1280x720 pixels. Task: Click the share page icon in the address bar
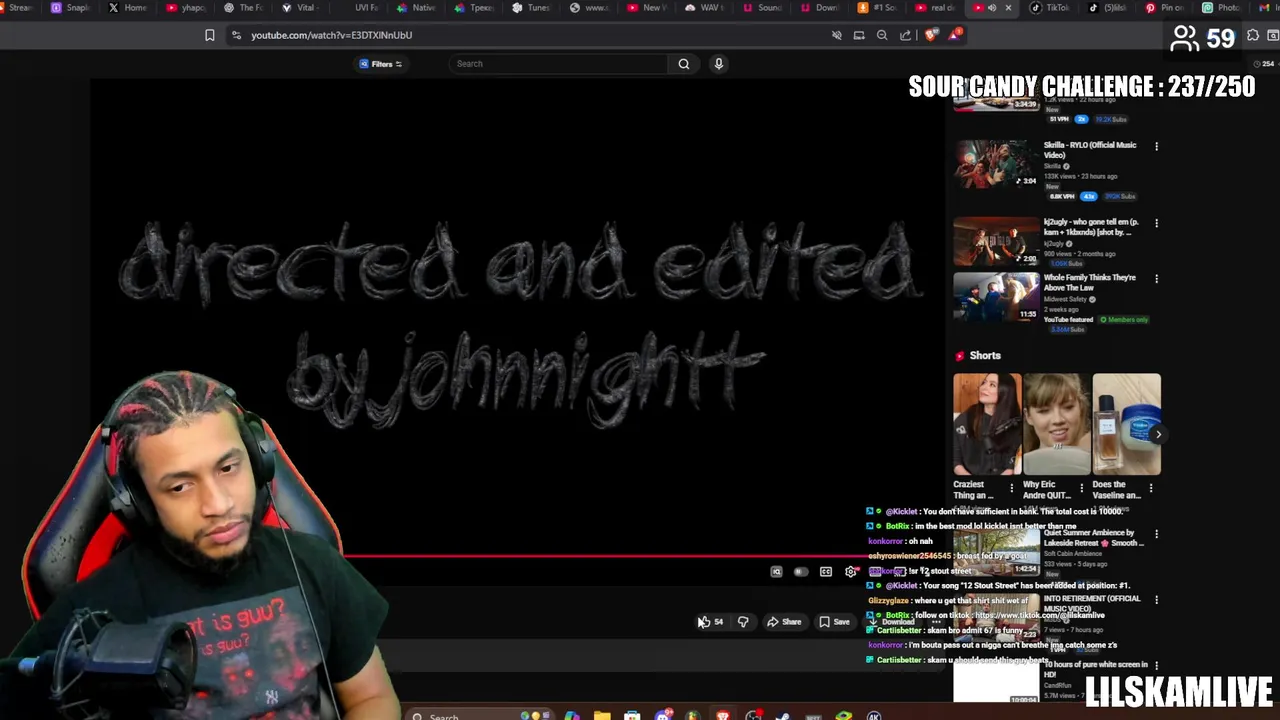pos(905,35)
